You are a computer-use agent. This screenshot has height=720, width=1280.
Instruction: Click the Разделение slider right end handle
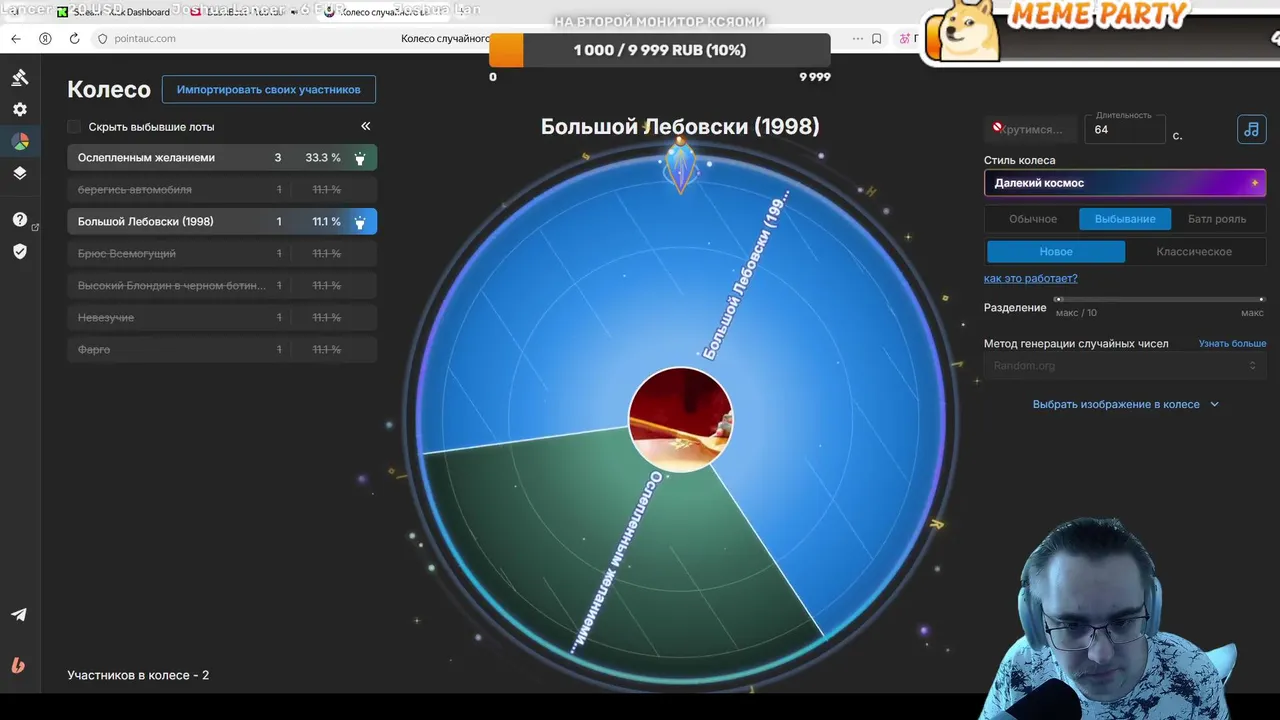(1262, 299)
